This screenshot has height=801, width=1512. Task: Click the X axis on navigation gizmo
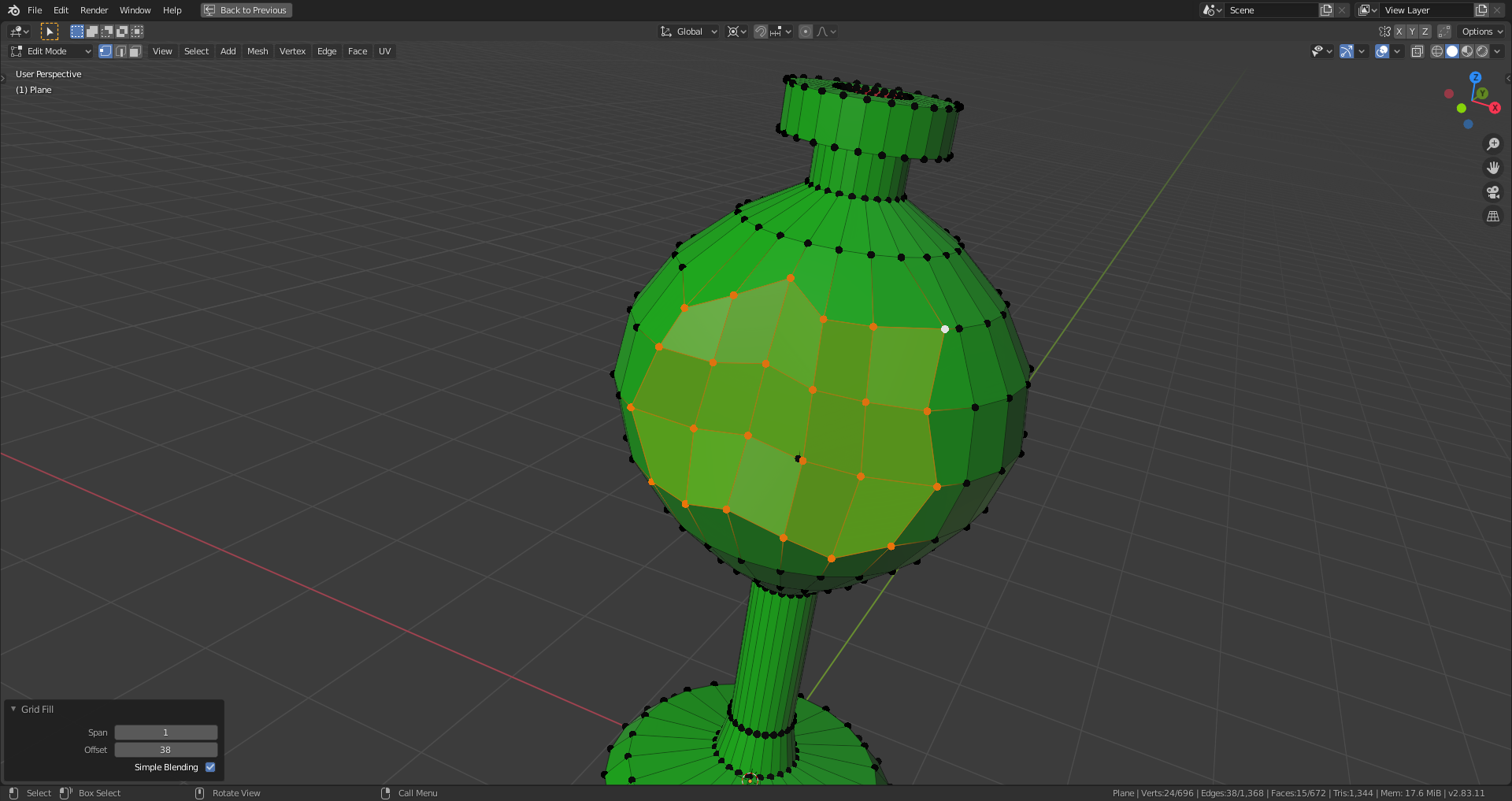(1495, 108)
